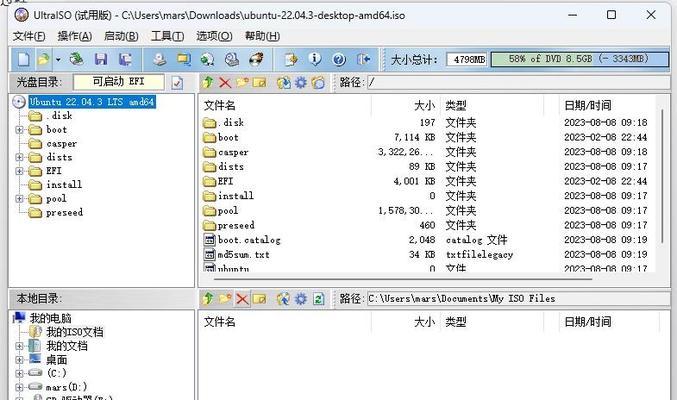Click the Up-level arrow in the image pane
677x400 pixels.
pos(208,82)
